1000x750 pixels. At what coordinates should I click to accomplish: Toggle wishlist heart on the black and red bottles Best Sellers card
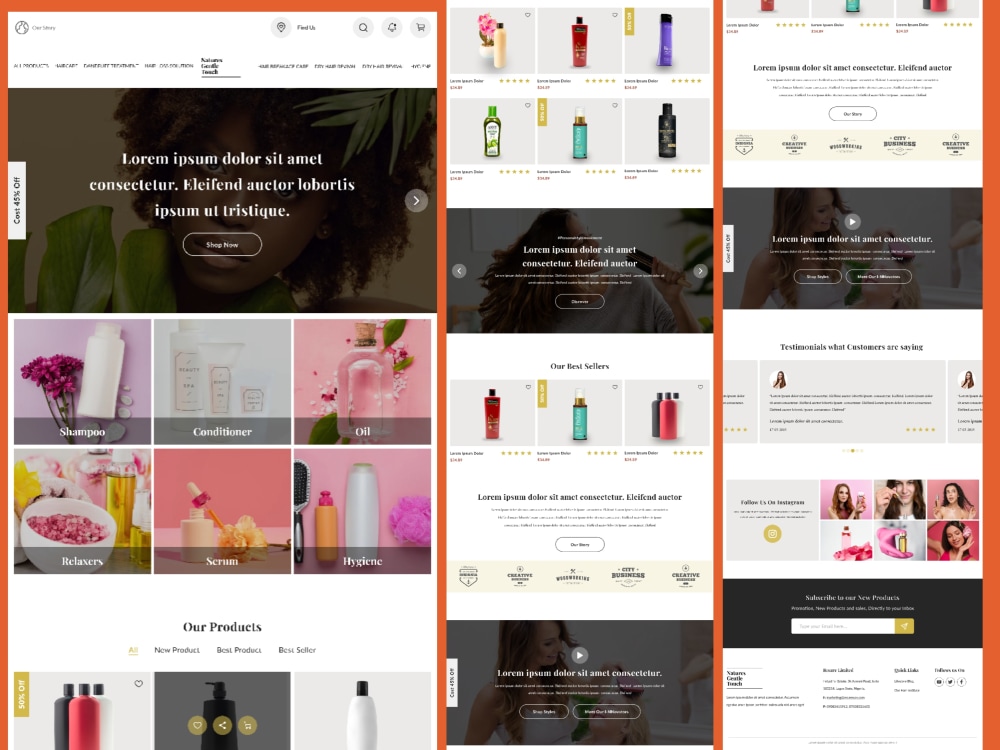pyautogui.click(x=700, y=387)
